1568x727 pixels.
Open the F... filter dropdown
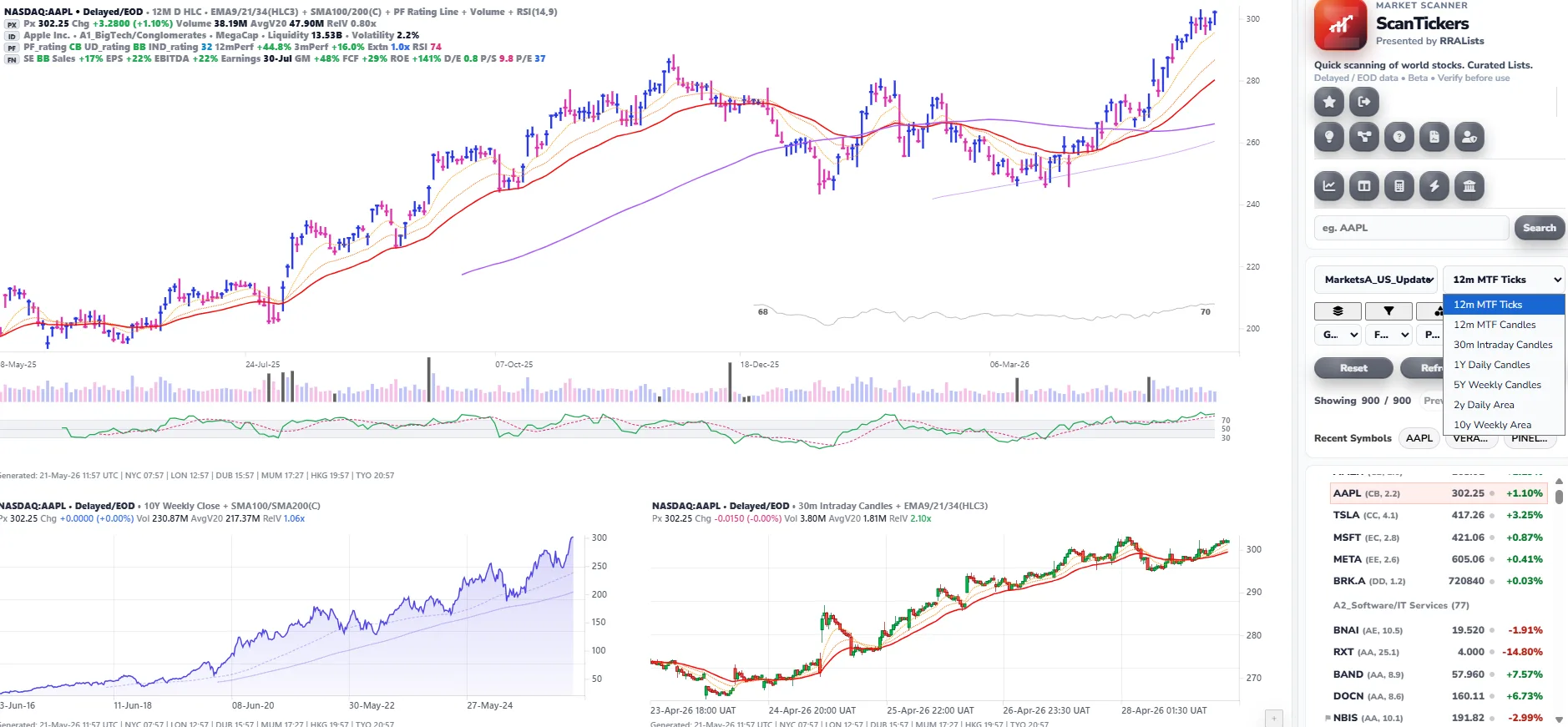[x=1389, y=335]
